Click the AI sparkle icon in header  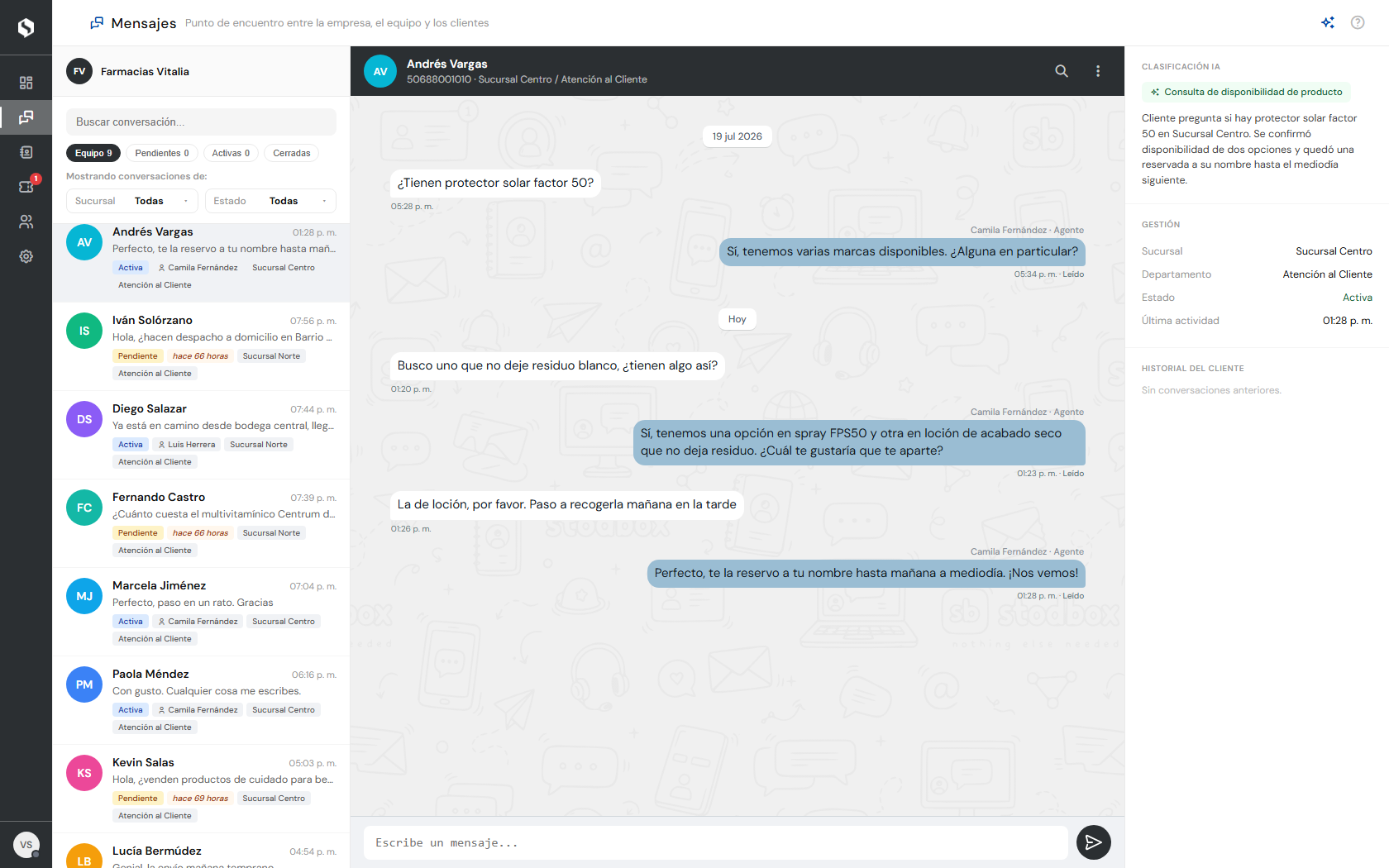click(x=1328, y=22)
